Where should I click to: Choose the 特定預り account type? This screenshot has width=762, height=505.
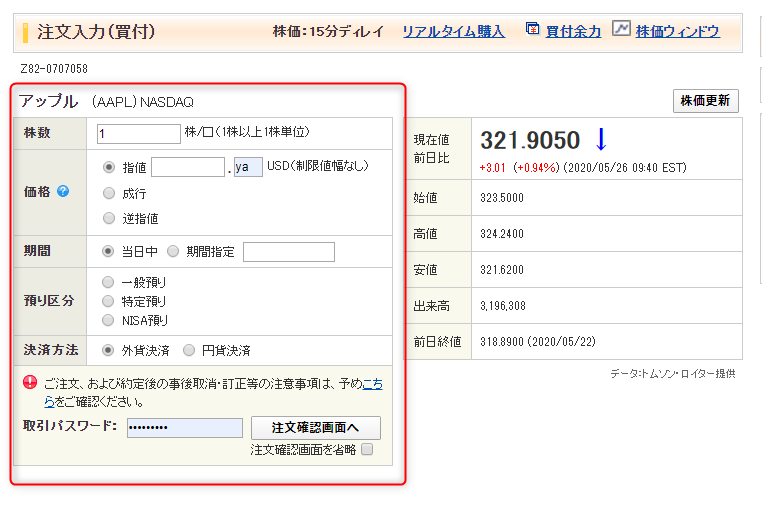[108, 301]
